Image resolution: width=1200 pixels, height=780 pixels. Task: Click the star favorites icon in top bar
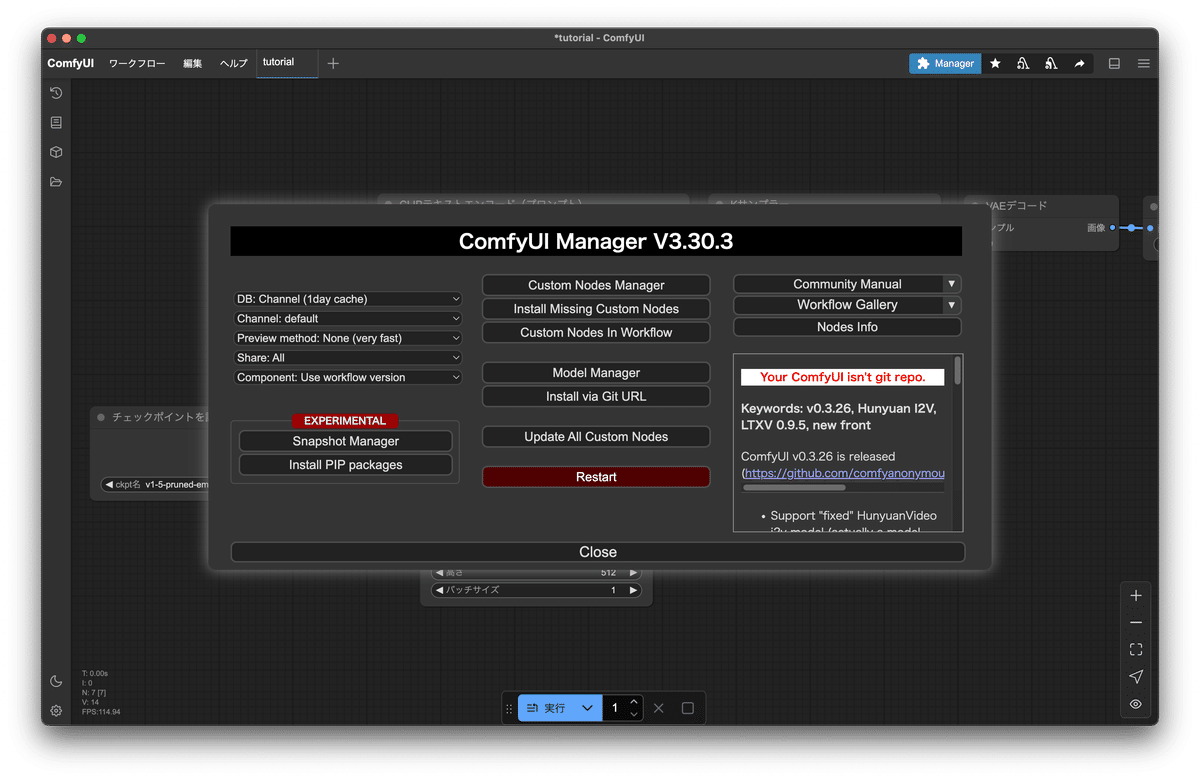(x=995, y=63)
